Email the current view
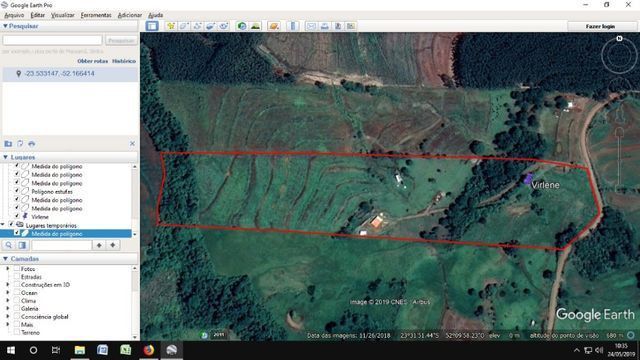640x360 pixels. click(x=311, y=26)
